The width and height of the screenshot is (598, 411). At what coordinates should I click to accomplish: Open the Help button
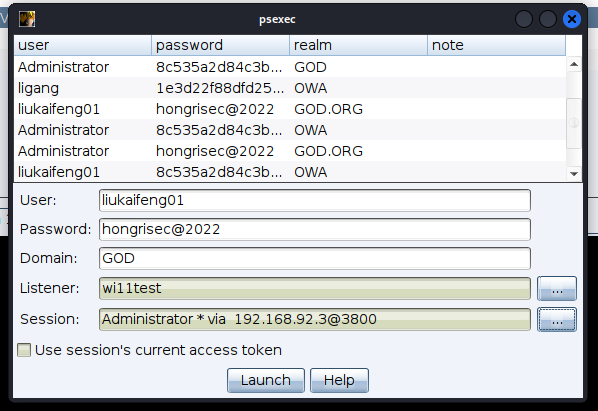click(339, 380)
